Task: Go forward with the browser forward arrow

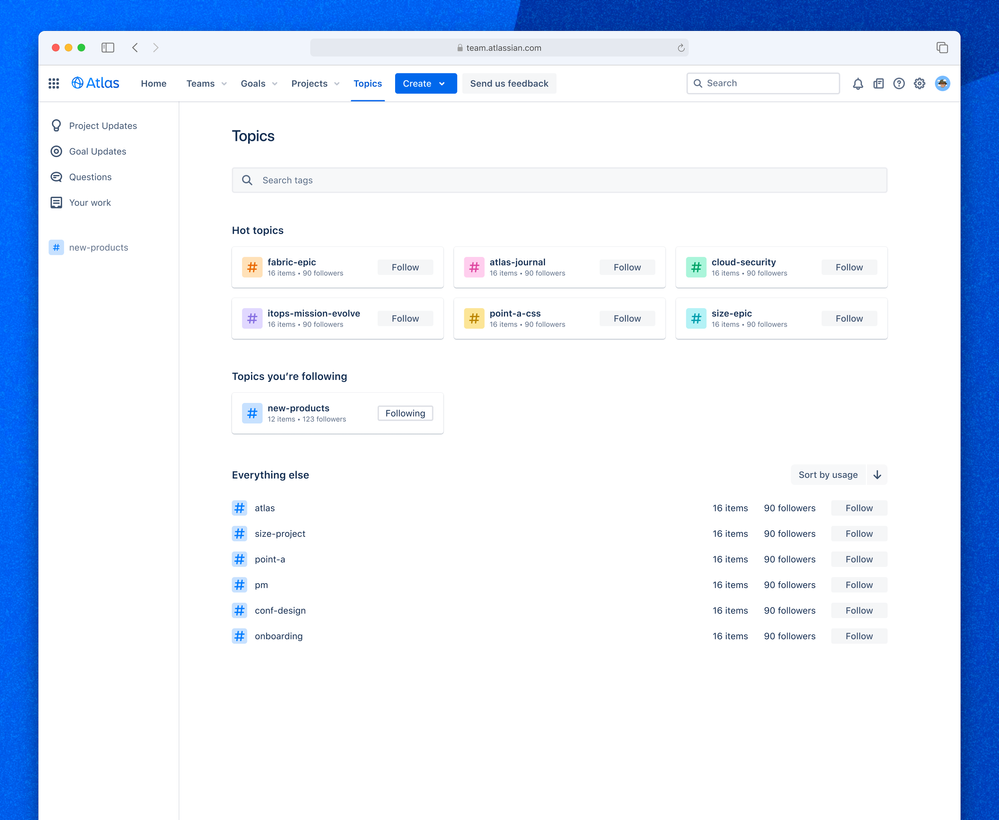Action: point(155,48)
